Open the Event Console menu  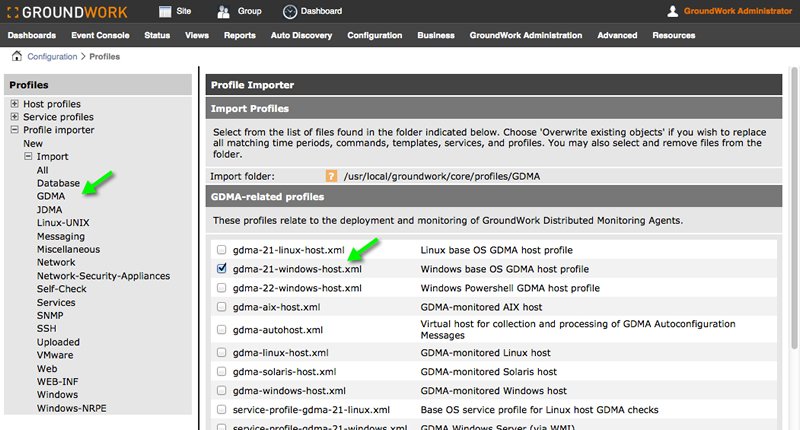tap(100, 36)
